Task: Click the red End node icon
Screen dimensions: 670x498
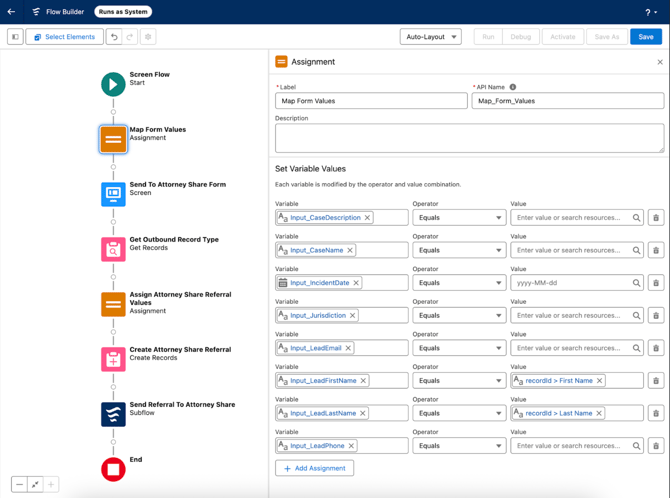Action: coord(113,469)
